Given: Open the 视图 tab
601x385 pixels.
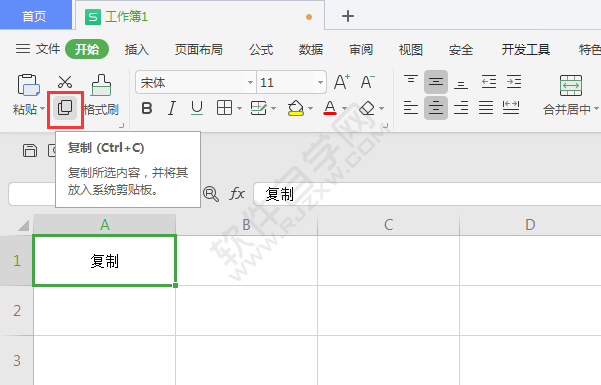Looking at the screenshot, I should (411, 49).
